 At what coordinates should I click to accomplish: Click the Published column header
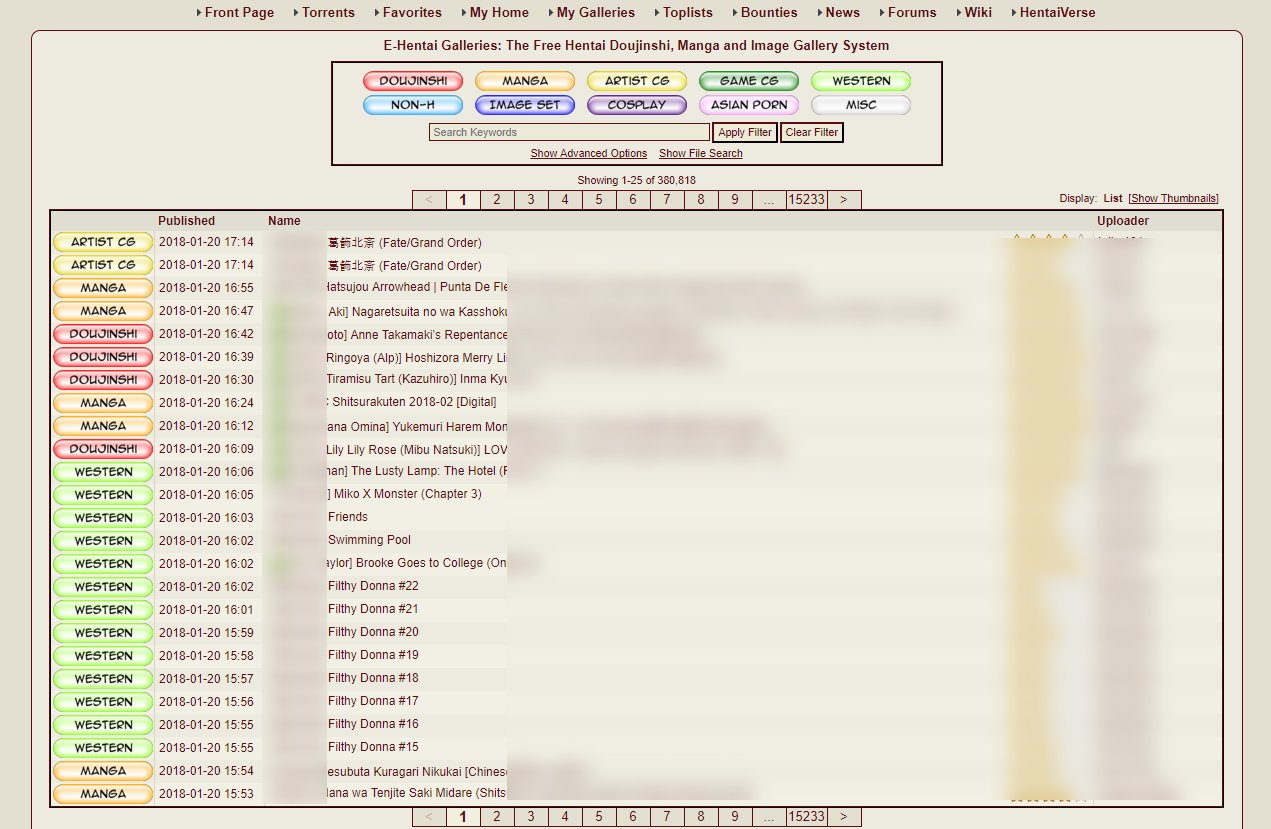[x=186, y=221]
